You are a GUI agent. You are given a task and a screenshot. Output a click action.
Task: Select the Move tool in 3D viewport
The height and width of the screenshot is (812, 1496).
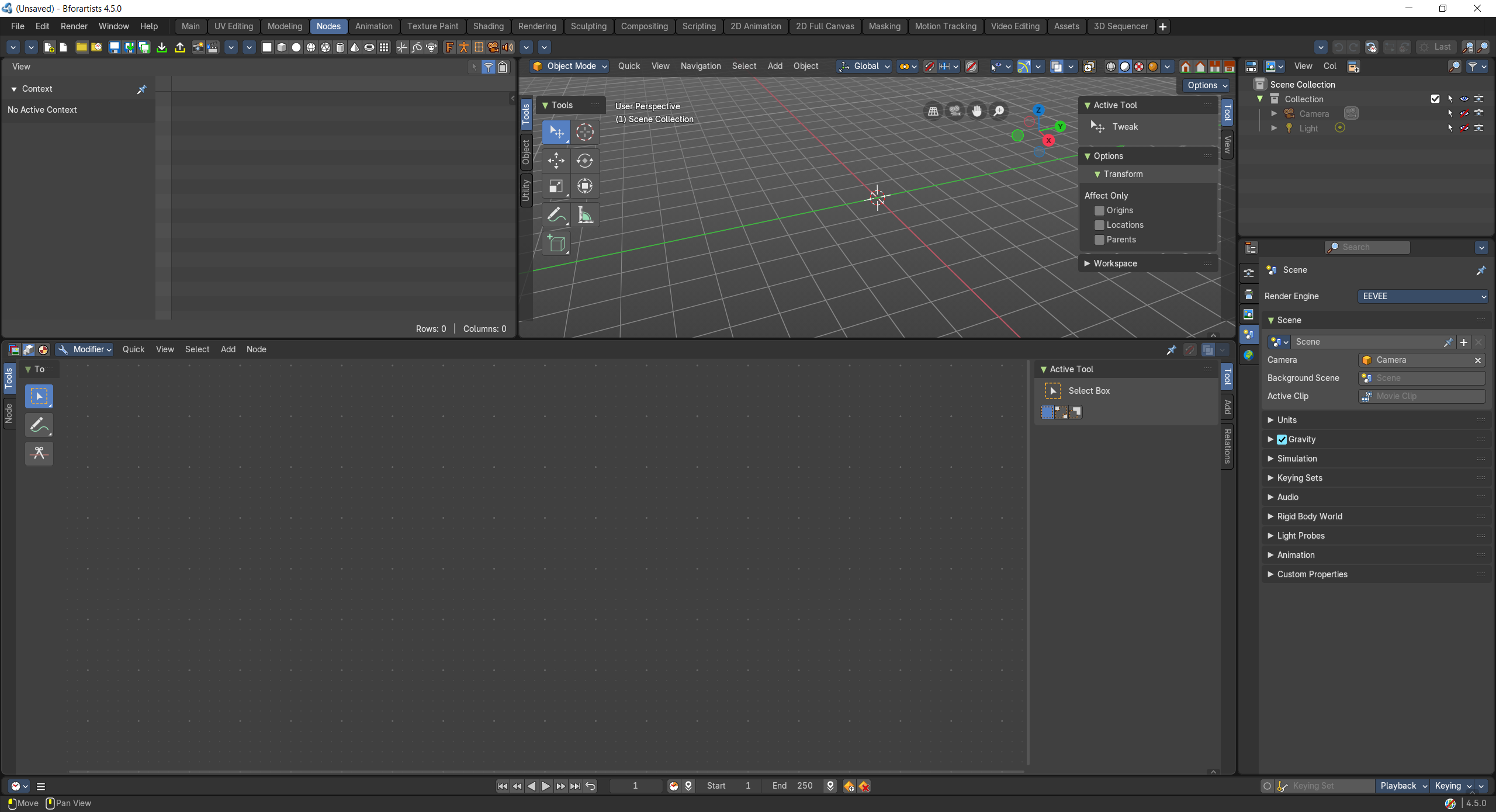coord(556,159)
